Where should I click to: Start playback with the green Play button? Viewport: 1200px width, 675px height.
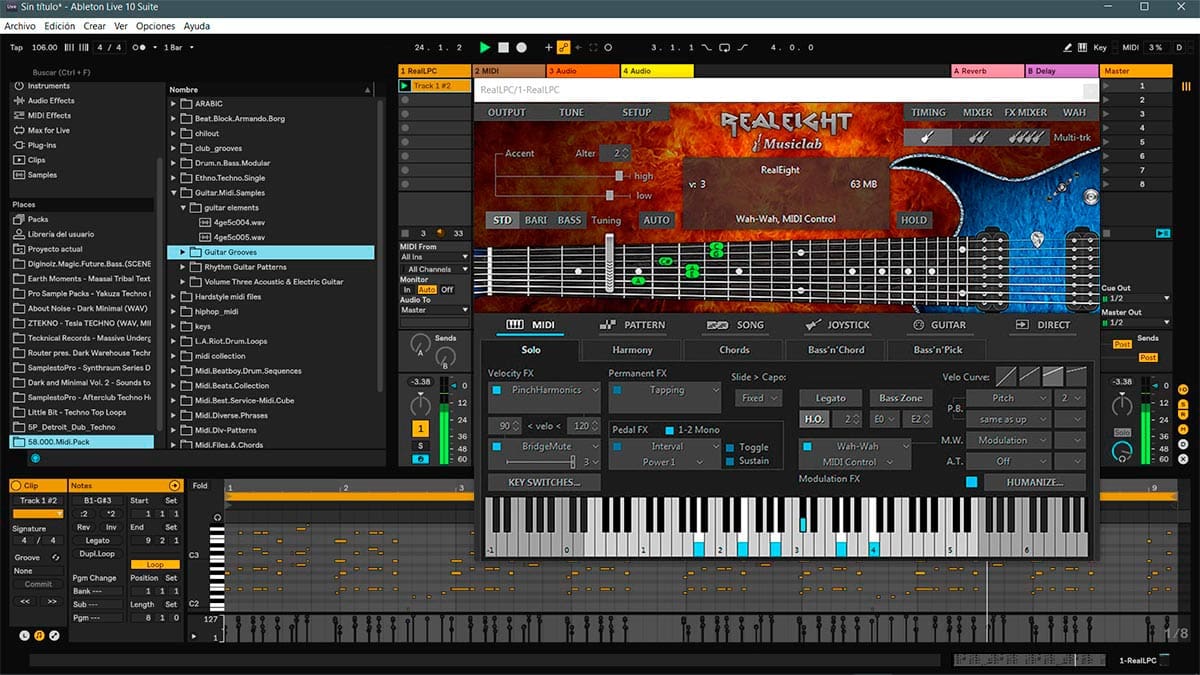pos(485,47)
